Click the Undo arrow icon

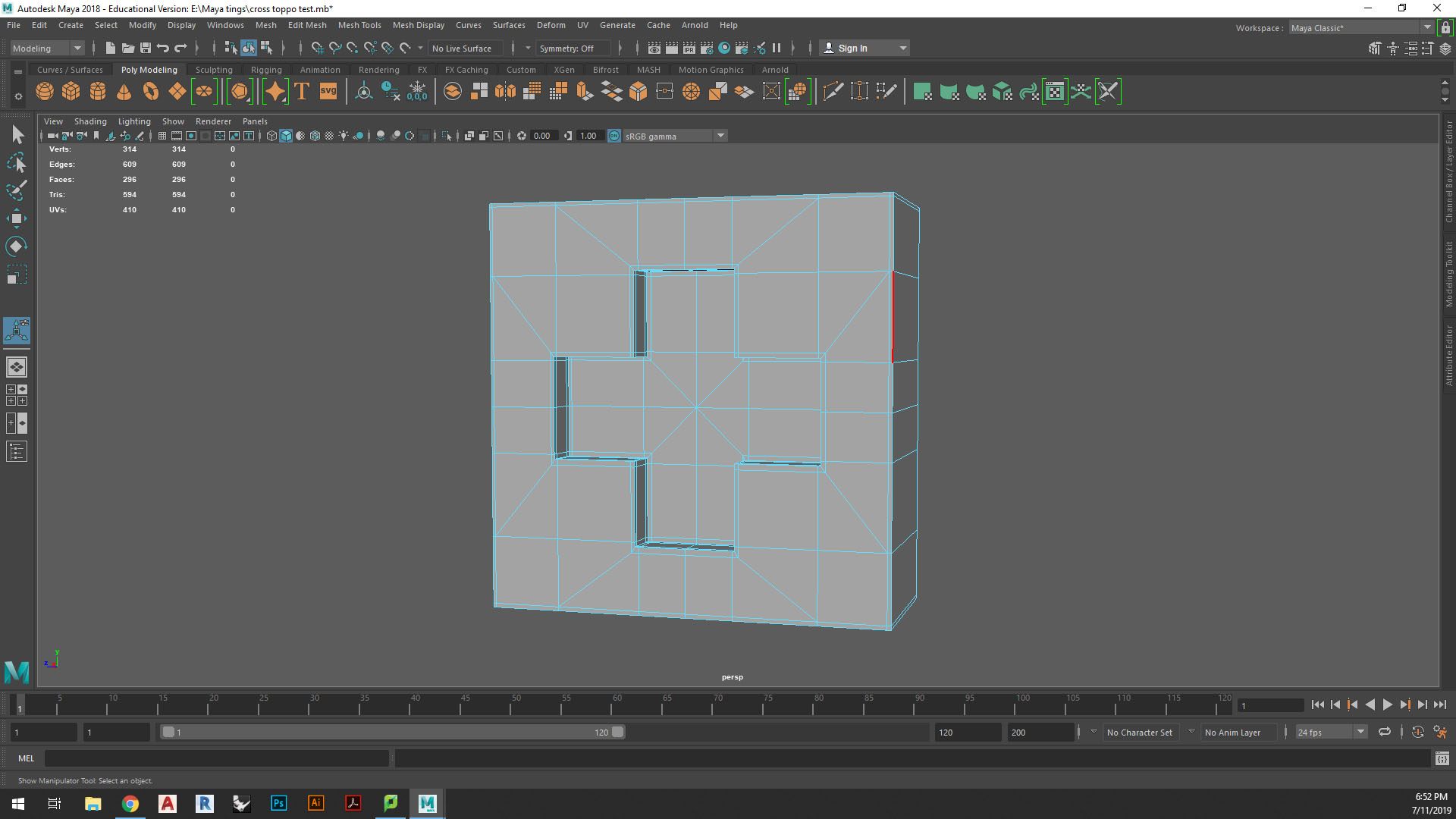[163, 48]
